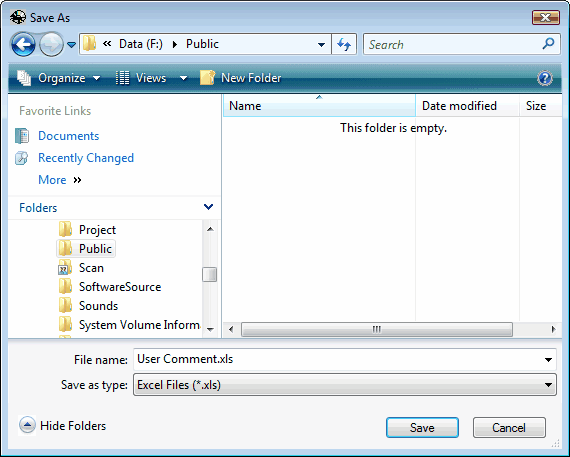Viewport: 570px width, 457px height.
Task: Expand the address bar path dropdown
Action: pyautogui.click(x=321, y=45)
